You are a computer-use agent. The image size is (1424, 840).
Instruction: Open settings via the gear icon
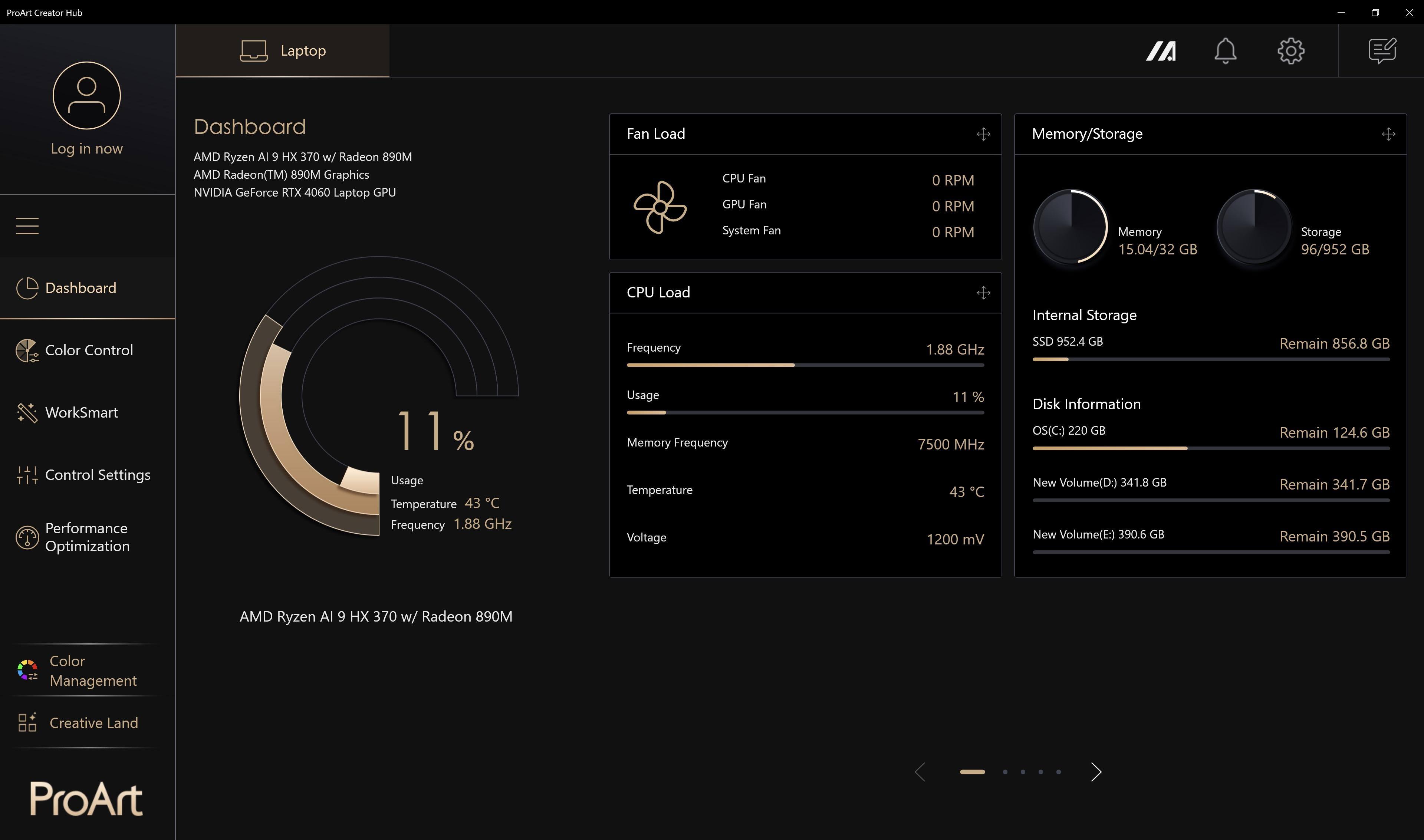(x=1291, y=51)
